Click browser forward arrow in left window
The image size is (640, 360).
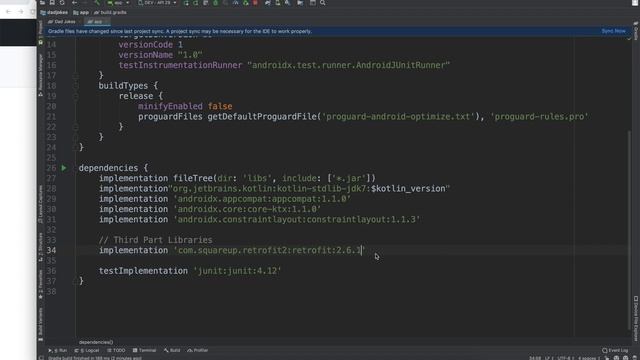21,12
